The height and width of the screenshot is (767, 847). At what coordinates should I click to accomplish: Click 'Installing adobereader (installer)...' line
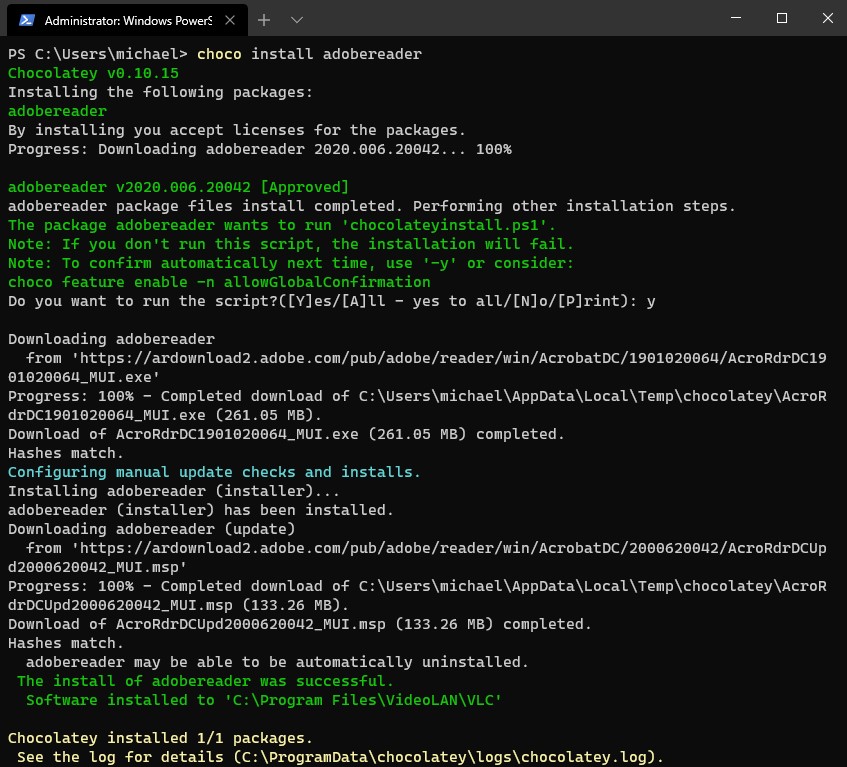pyautogui.click(x=173, y=491)
